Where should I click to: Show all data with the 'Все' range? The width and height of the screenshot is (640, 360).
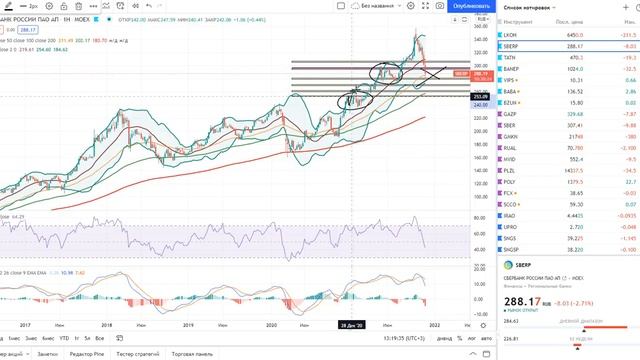coord(100,338)
